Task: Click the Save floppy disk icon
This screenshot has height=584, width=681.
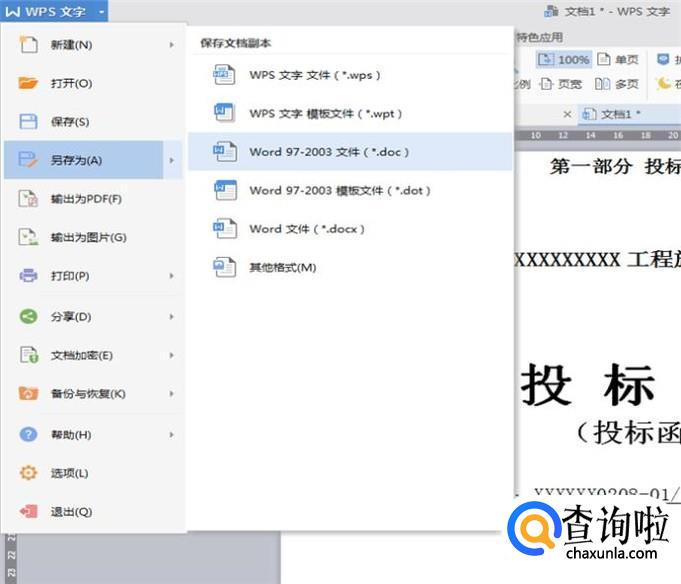Action: tap(28, 122)
